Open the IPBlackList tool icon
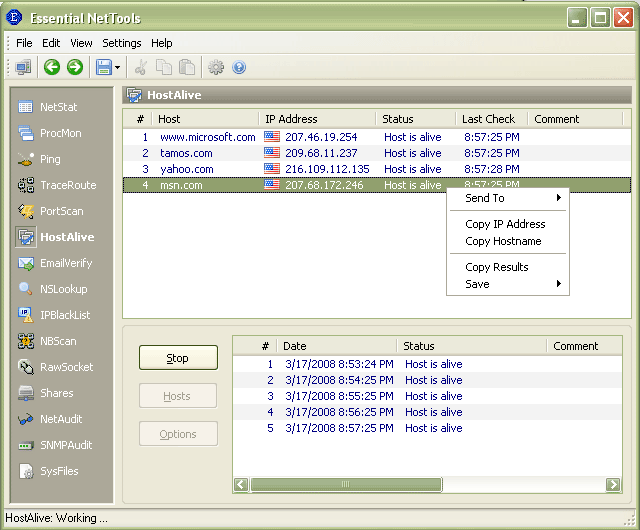The width and height of the screenshot is (640, 530). click(x=26, y=315)
